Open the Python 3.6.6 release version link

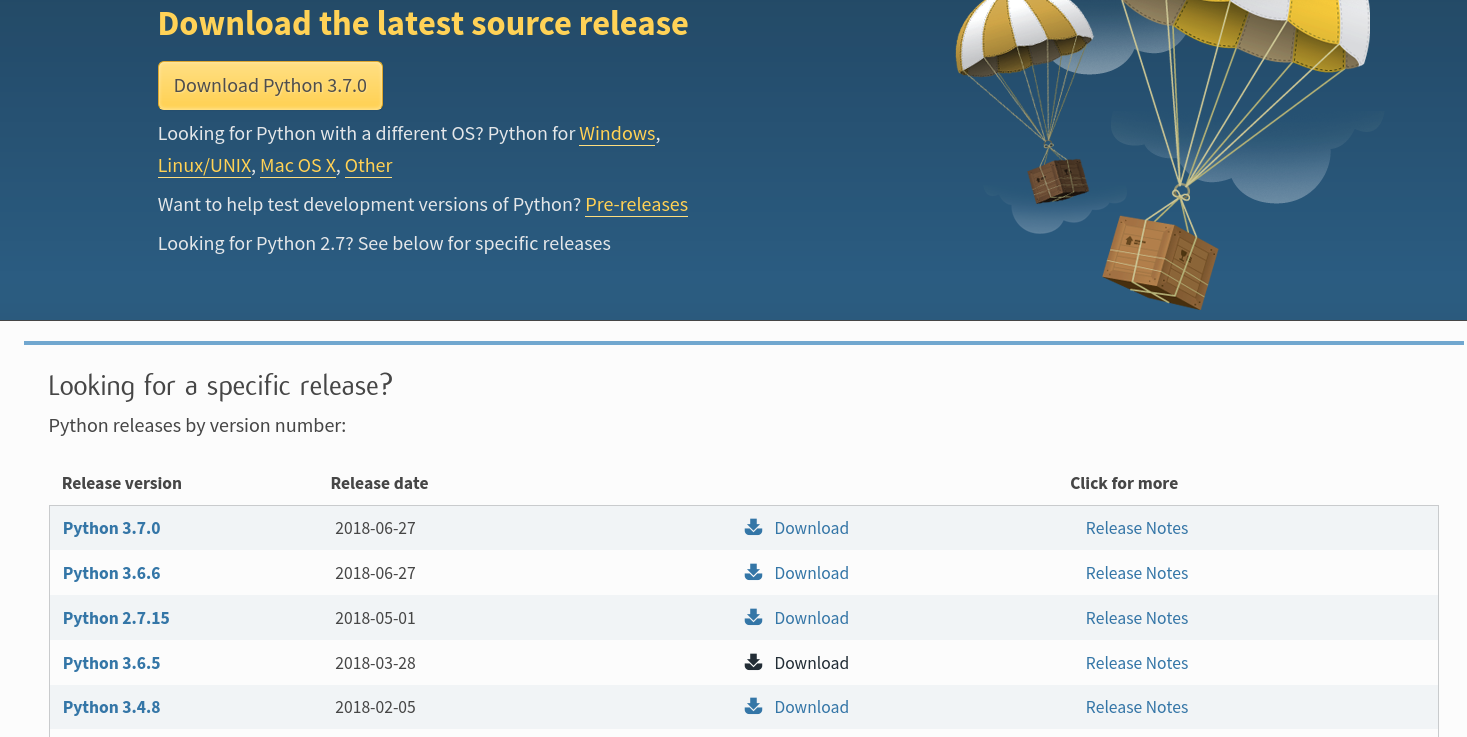pos(111,573)
